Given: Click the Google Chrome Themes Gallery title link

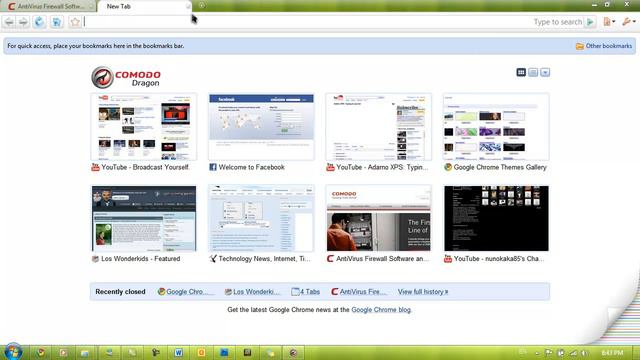Looking at the screenshot, I should point(500,167).
